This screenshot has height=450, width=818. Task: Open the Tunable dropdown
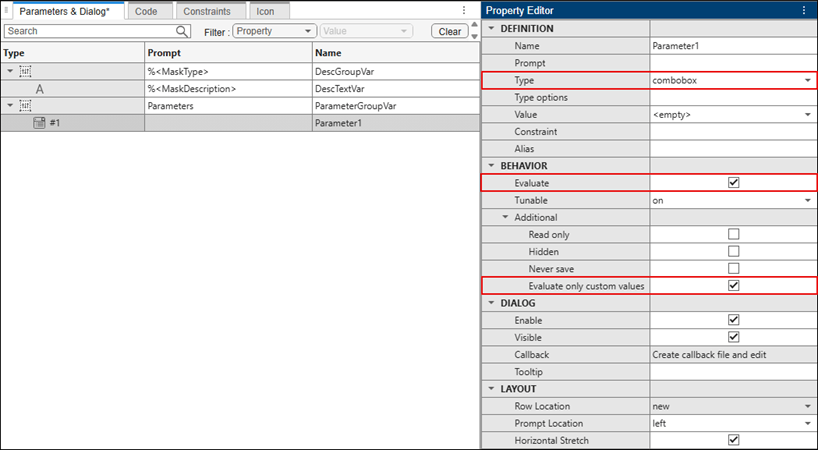point(808,200)
